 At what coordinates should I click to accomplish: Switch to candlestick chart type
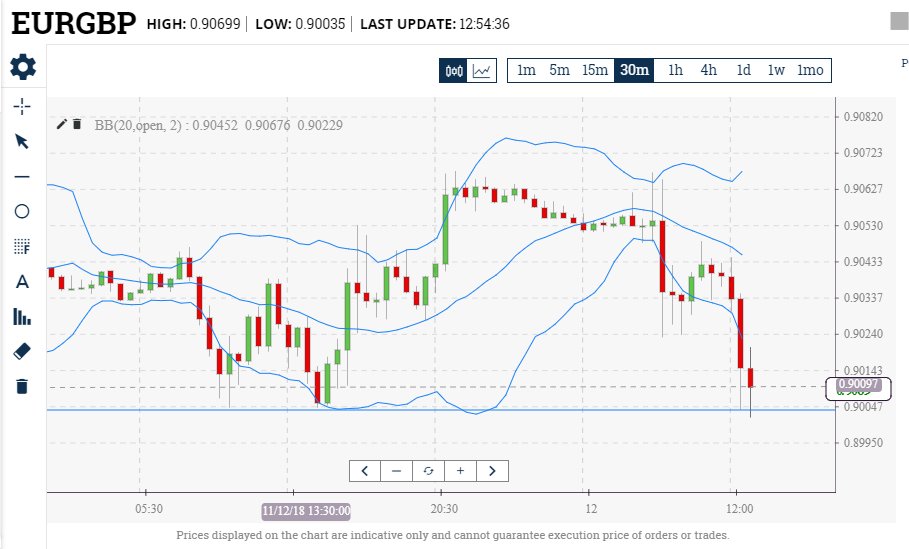click(x=453, y=71)
